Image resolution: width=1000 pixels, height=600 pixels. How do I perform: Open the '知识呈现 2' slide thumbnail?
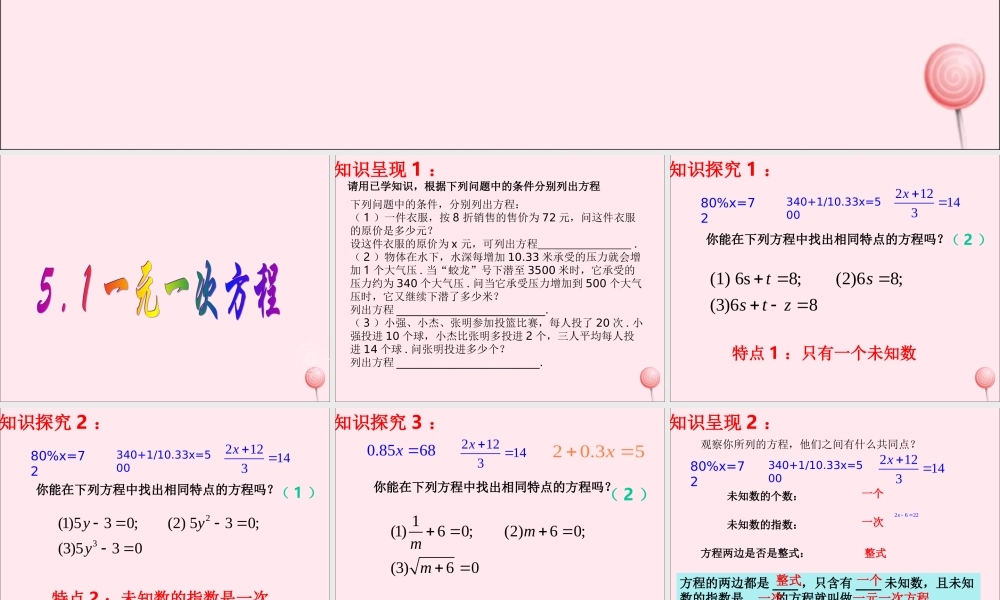pos(835,504)
